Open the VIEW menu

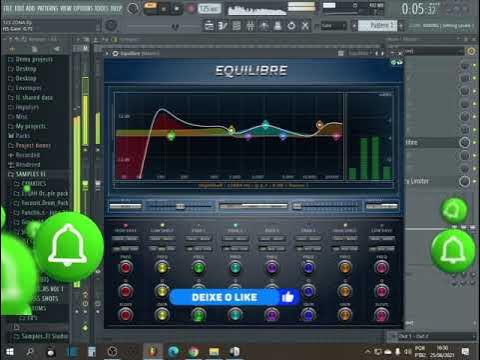(66, 8)
